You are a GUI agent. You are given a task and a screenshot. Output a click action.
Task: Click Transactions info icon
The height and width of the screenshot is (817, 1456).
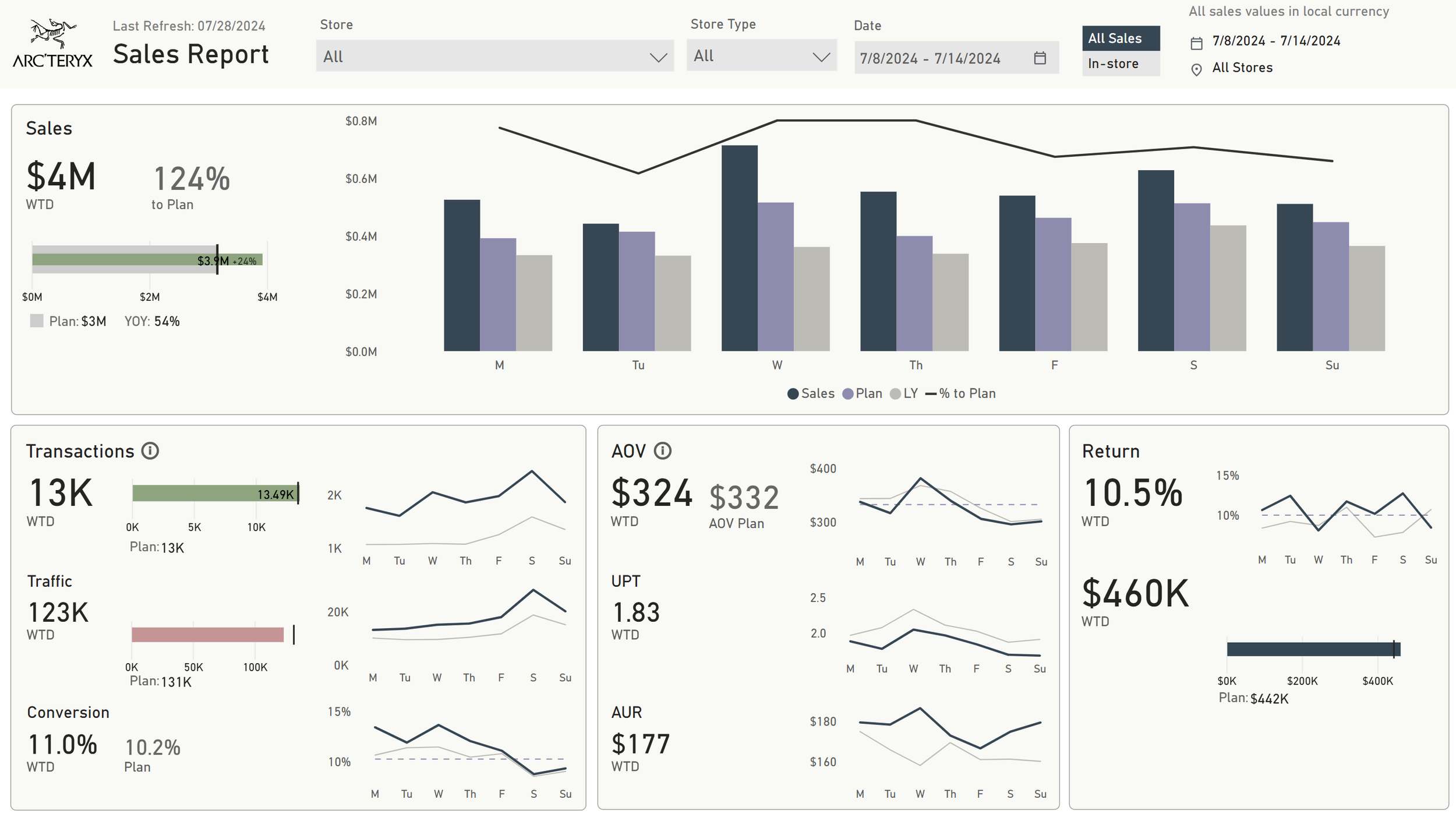coord(150,451)
